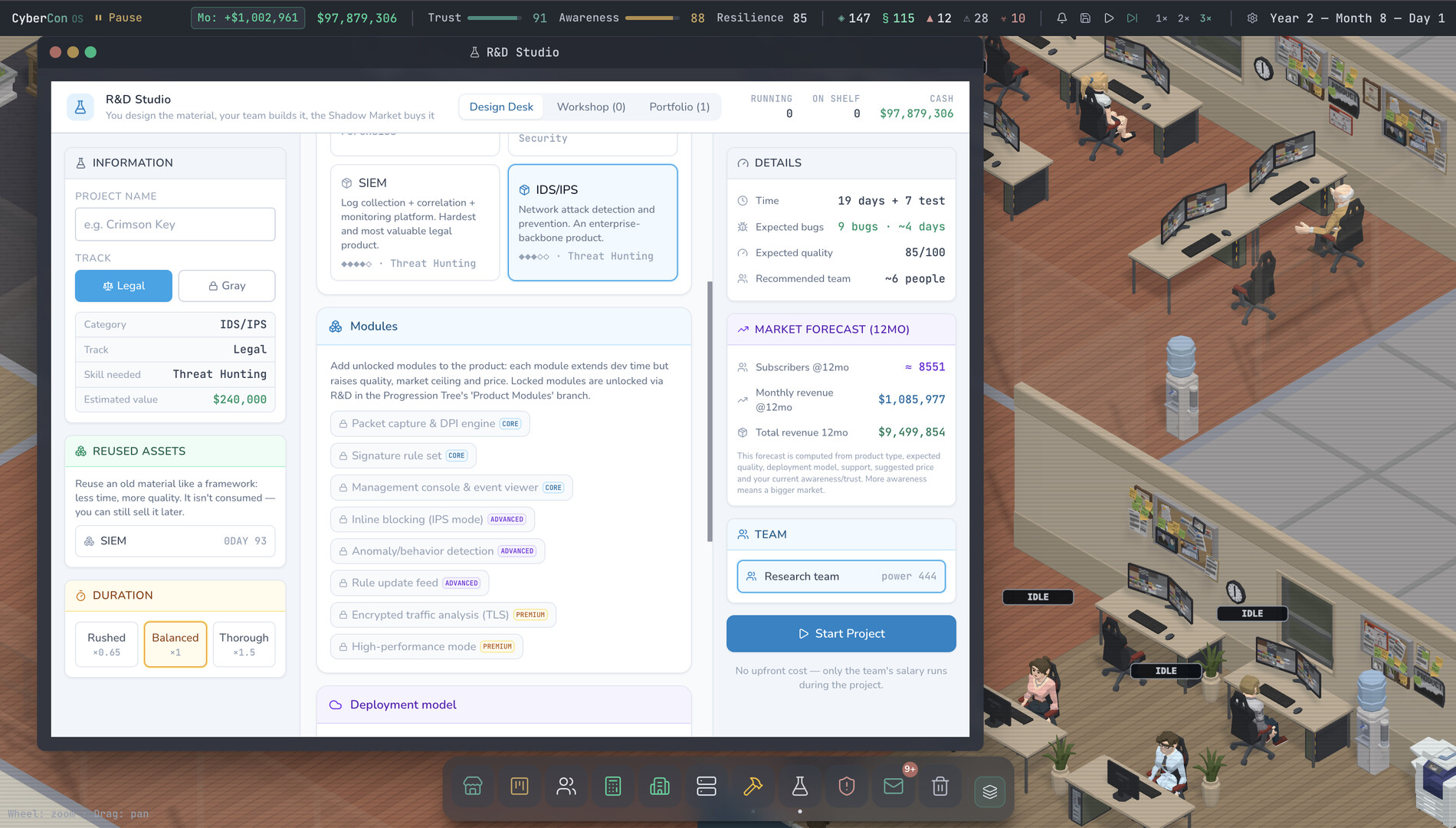1456x828 pixels.
Task: Open the trash bin icon in the dock
Action: tap(940, 787)
